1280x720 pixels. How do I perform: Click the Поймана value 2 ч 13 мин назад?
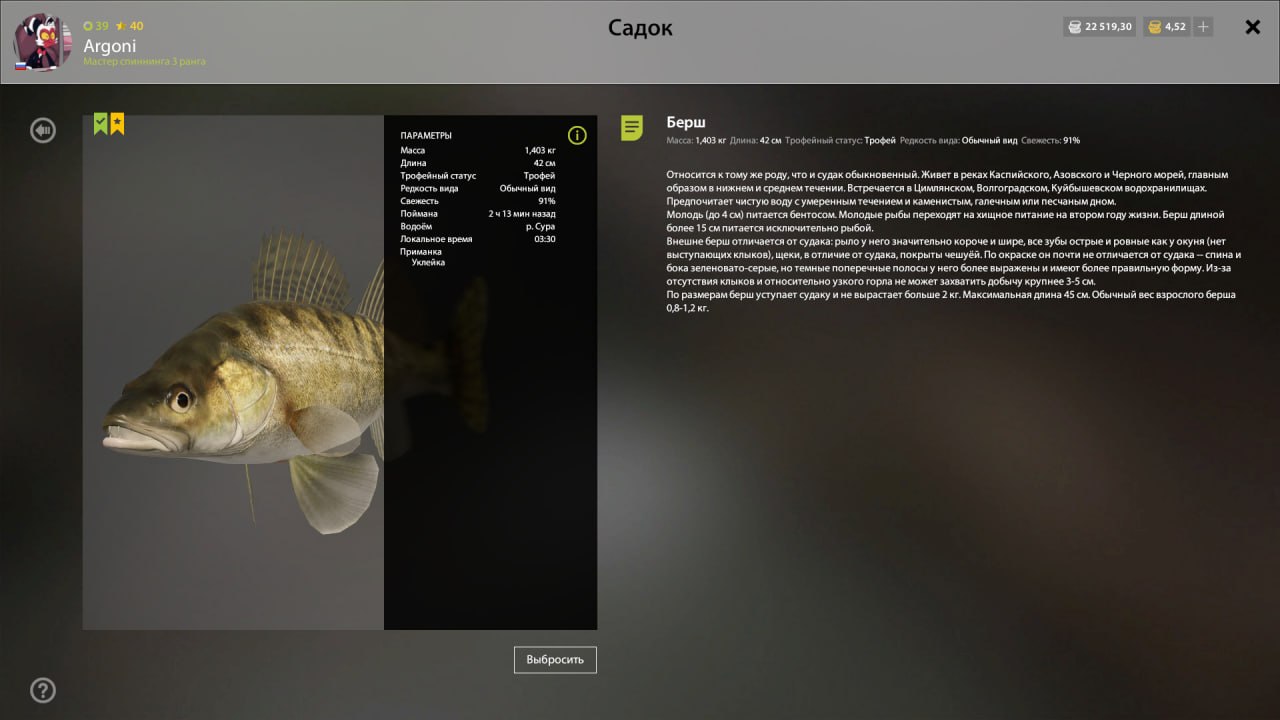[x=522, y=214]
